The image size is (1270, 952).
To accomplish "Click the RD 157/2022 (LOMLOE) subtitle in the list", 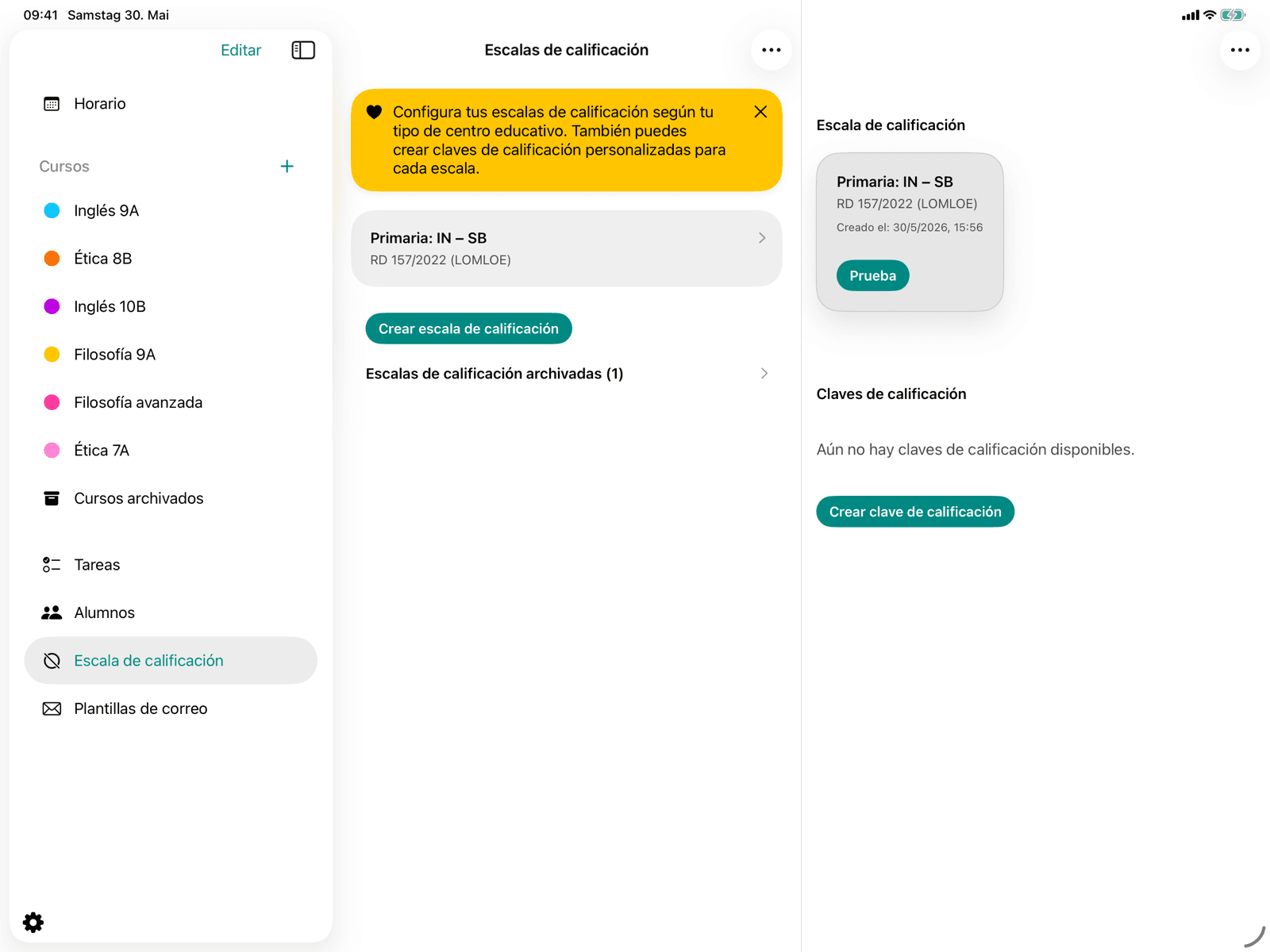I will (x=441, y=260).
